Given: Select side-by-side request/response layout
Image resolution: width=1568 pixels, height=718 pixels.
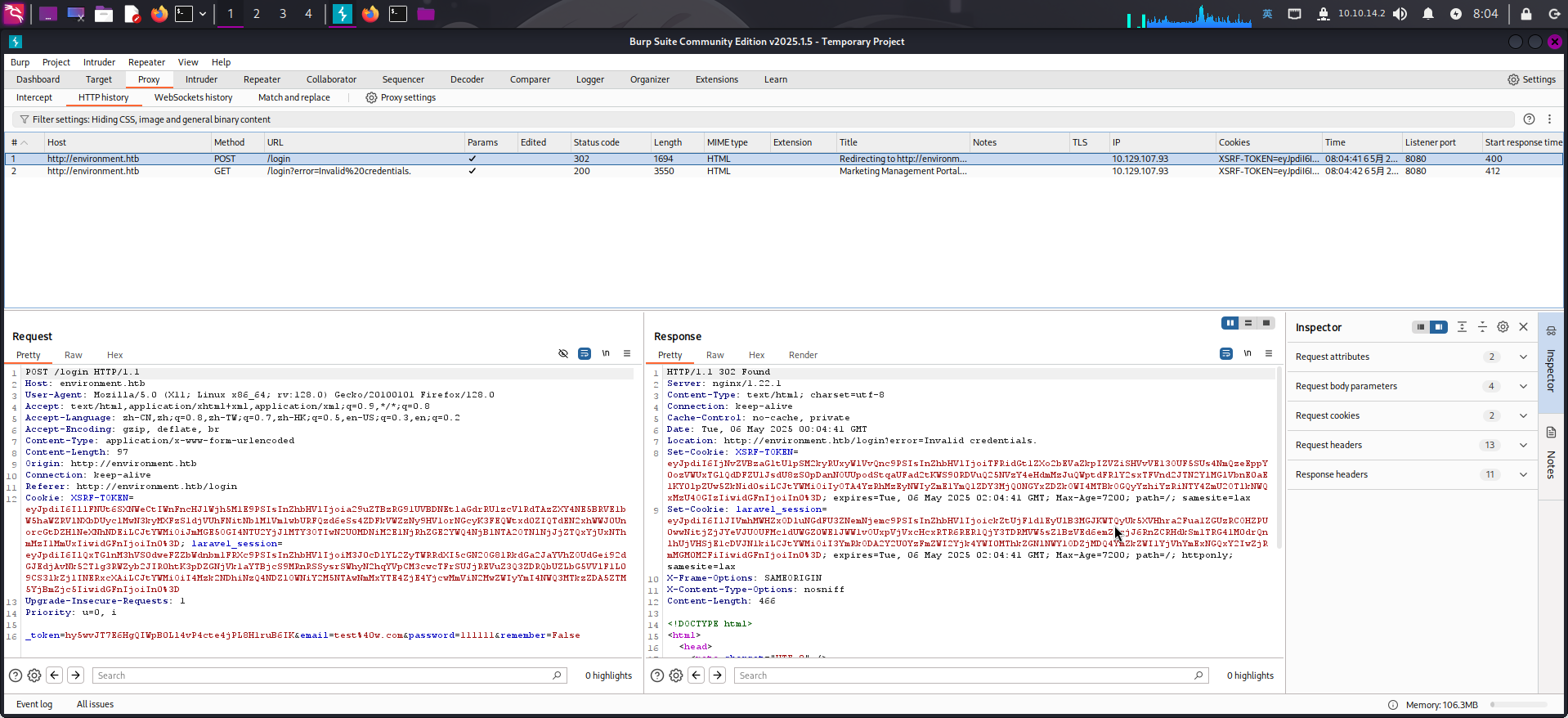Looking at the screenshot, I should (1230, 323).
